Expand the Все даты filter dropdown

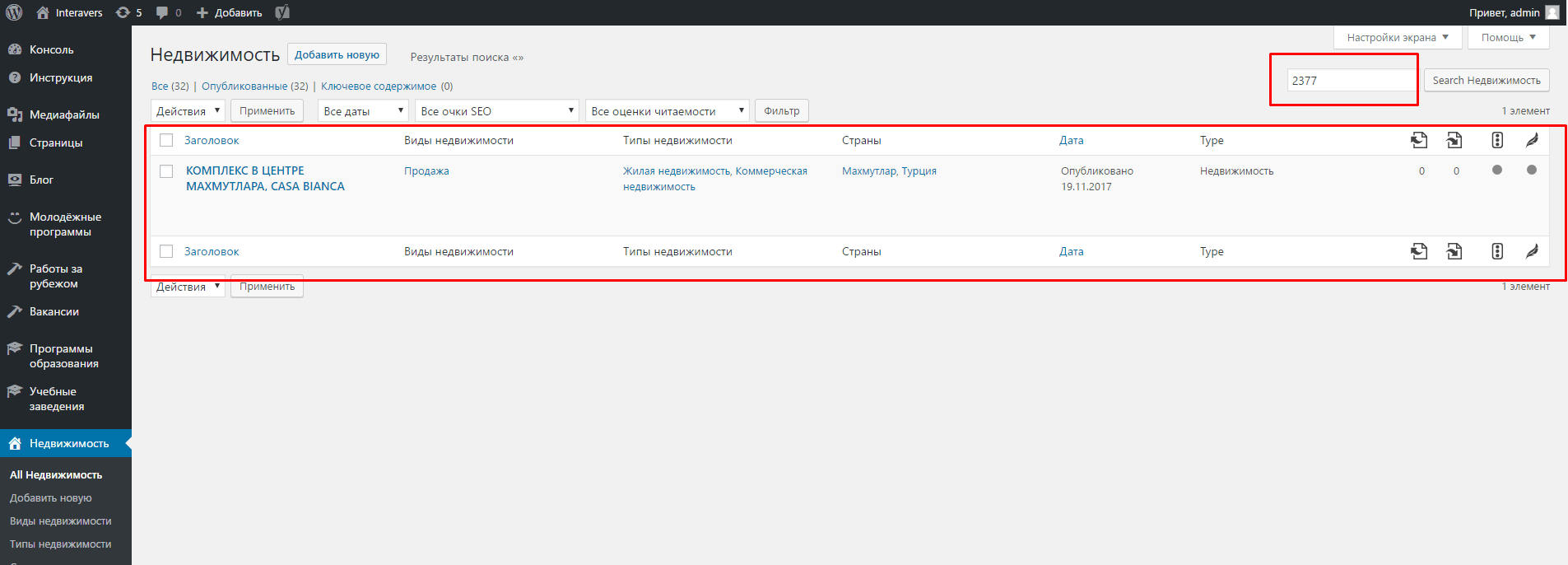pos(363,110)
